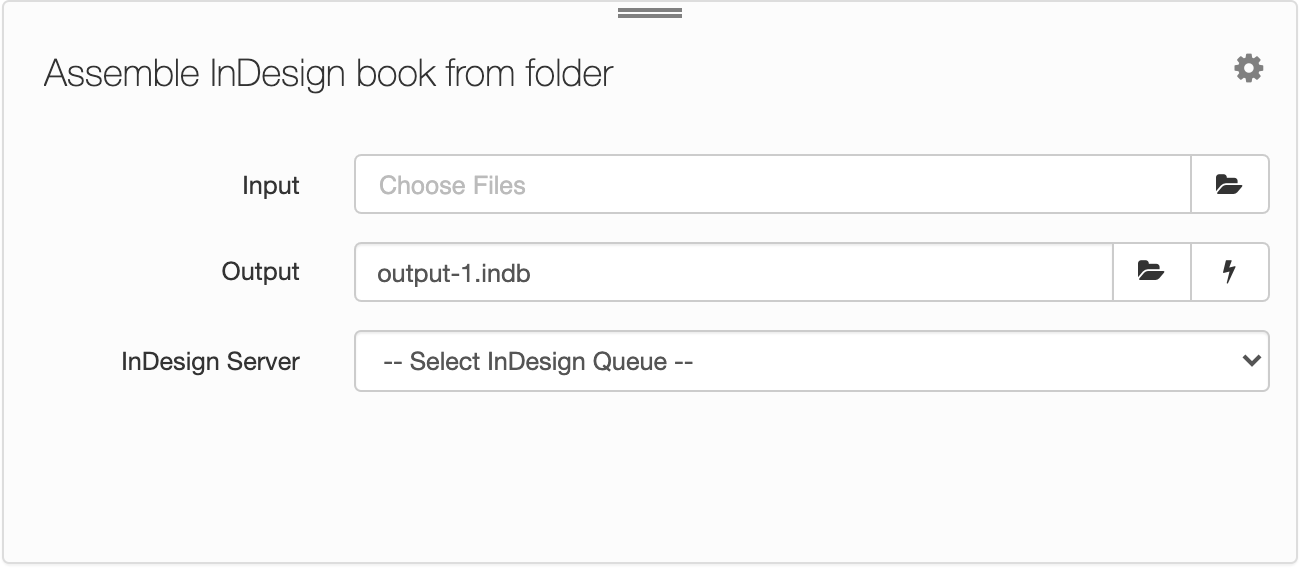
Task: Place cursor after "output-1.indb" text
Action: tap(532, 273)
